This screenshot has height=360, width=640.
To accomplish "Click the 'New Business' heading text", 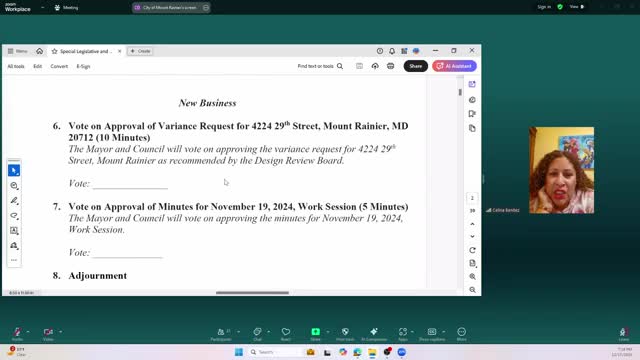I will pos(207,103).
